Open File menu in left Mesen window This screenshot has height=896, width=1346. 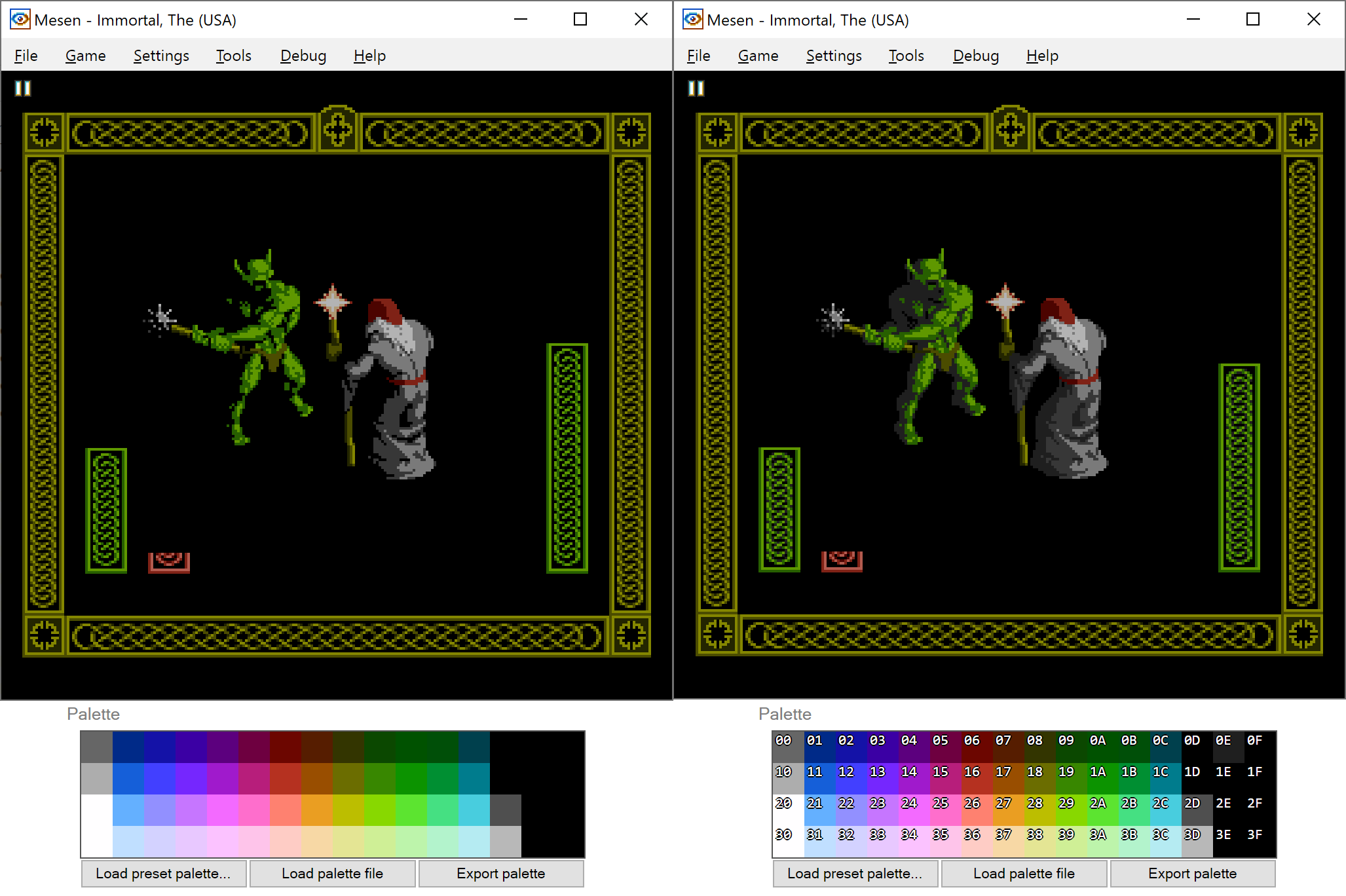pyautogui.click(x=26, y=56)
